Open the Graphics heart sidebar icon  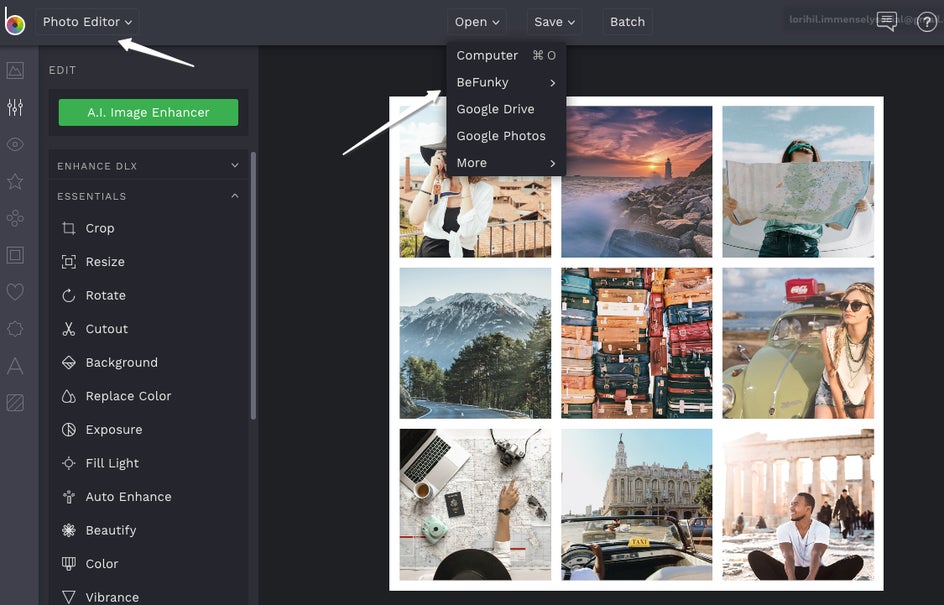tap(15, 292)
